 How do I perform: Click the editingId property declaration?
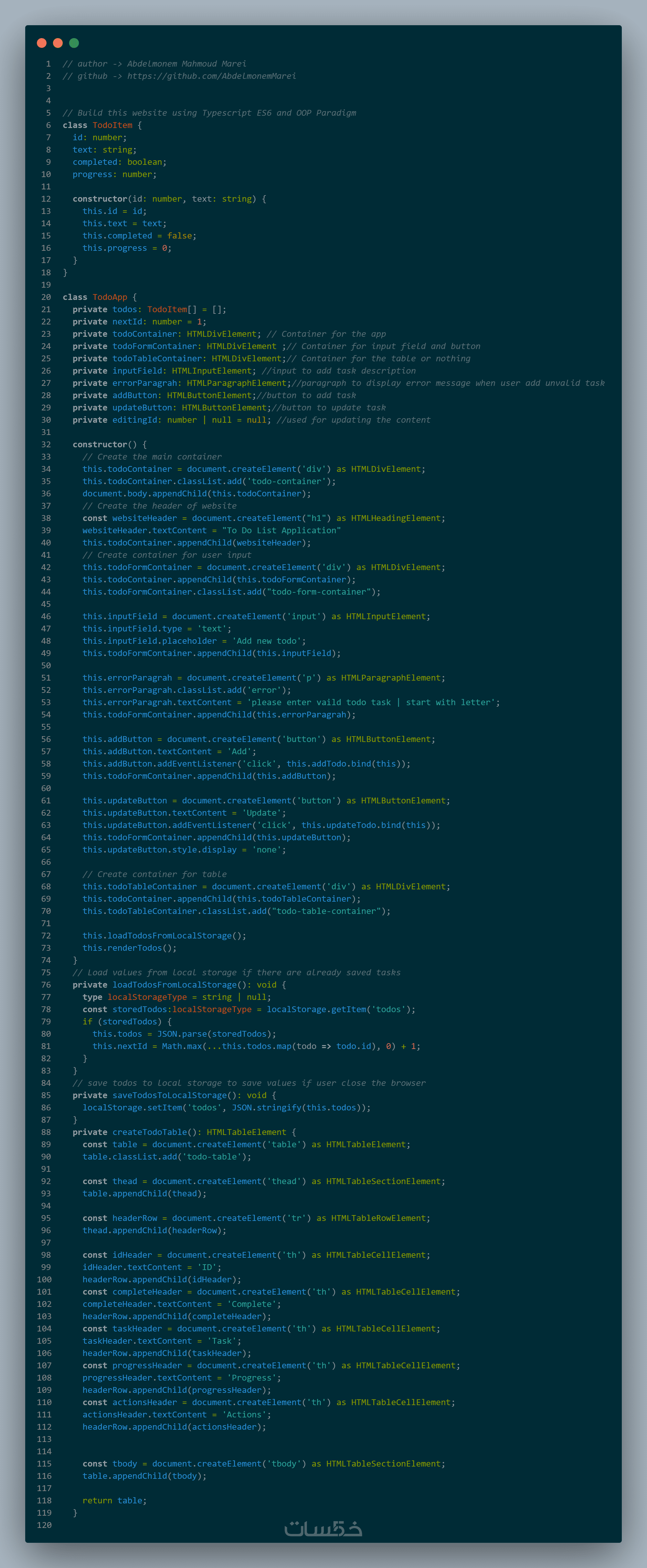pos(134,420)
